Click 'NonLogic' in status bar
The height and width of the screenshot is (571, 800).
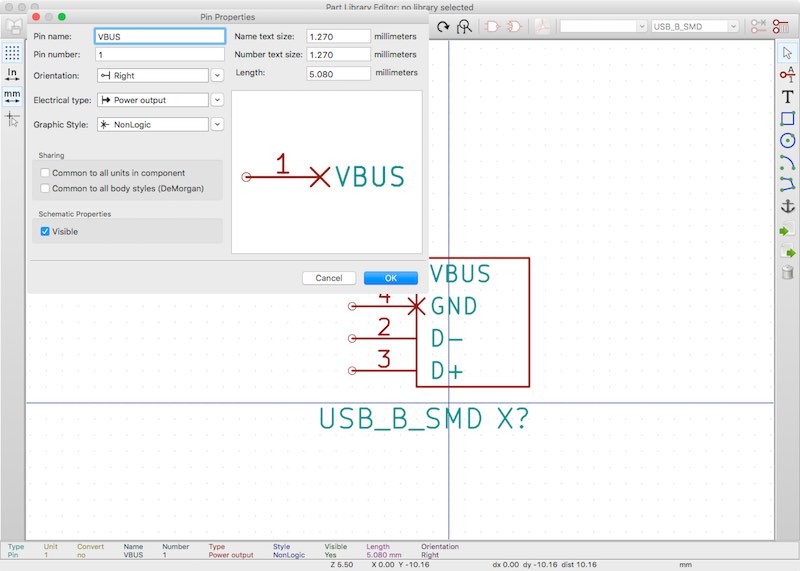[289, 555]
